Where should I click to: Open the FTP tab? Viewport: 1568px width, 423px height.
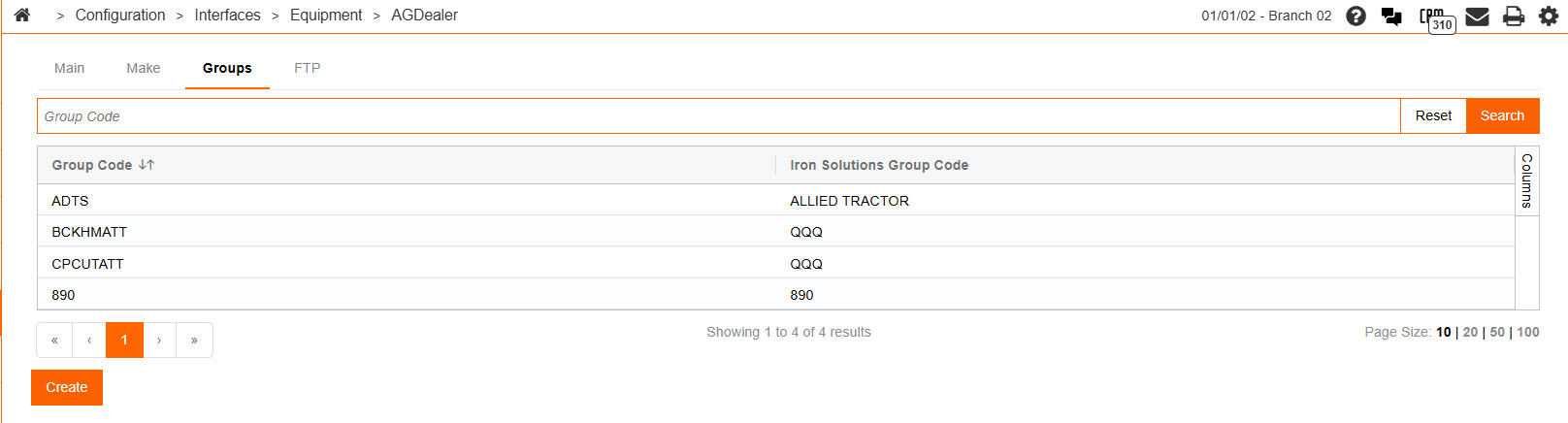click(x=307, y=68)
